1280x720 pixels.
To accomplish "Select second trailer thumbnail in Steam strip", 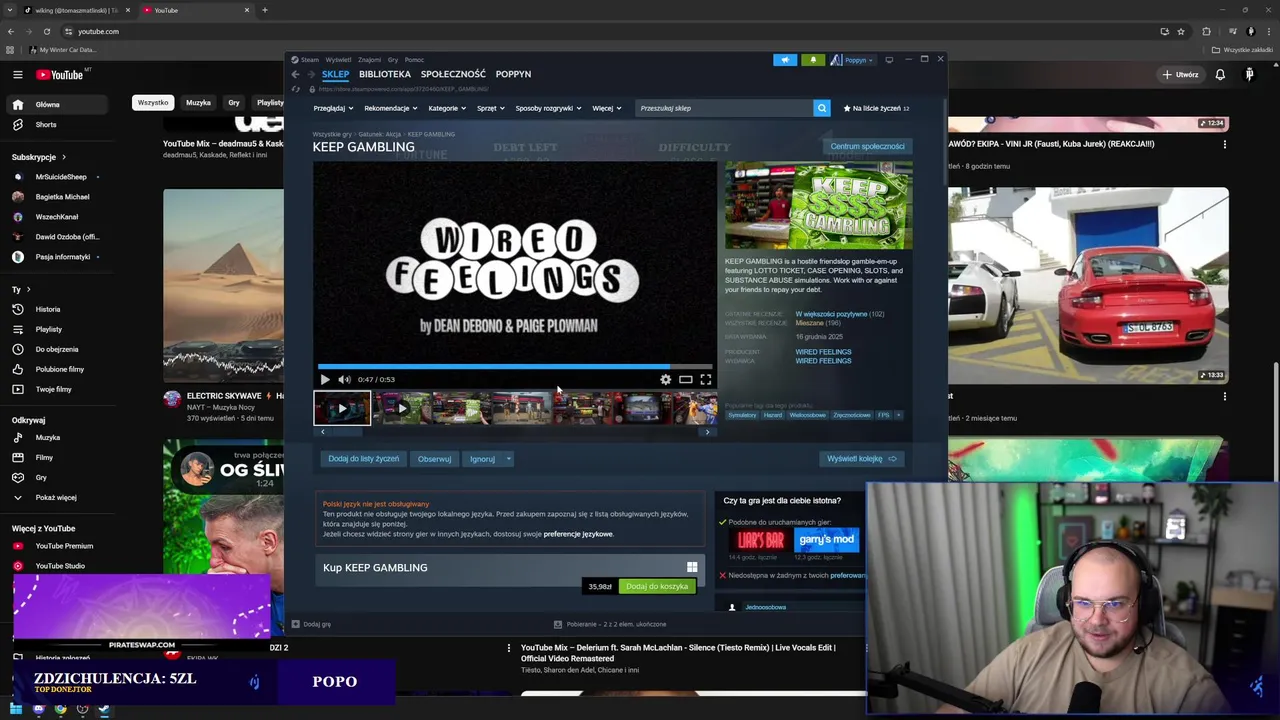I will pos(402,408).
